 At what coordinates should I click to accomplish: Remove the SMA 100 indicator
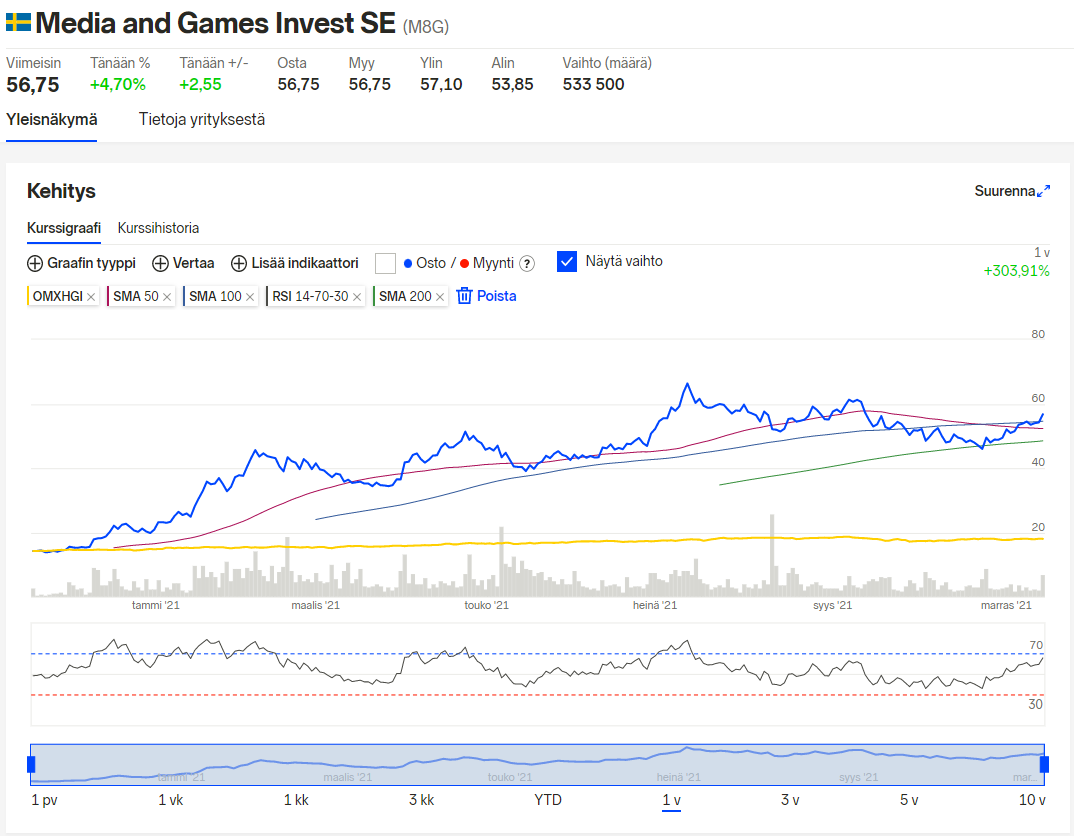pos(250,297)
